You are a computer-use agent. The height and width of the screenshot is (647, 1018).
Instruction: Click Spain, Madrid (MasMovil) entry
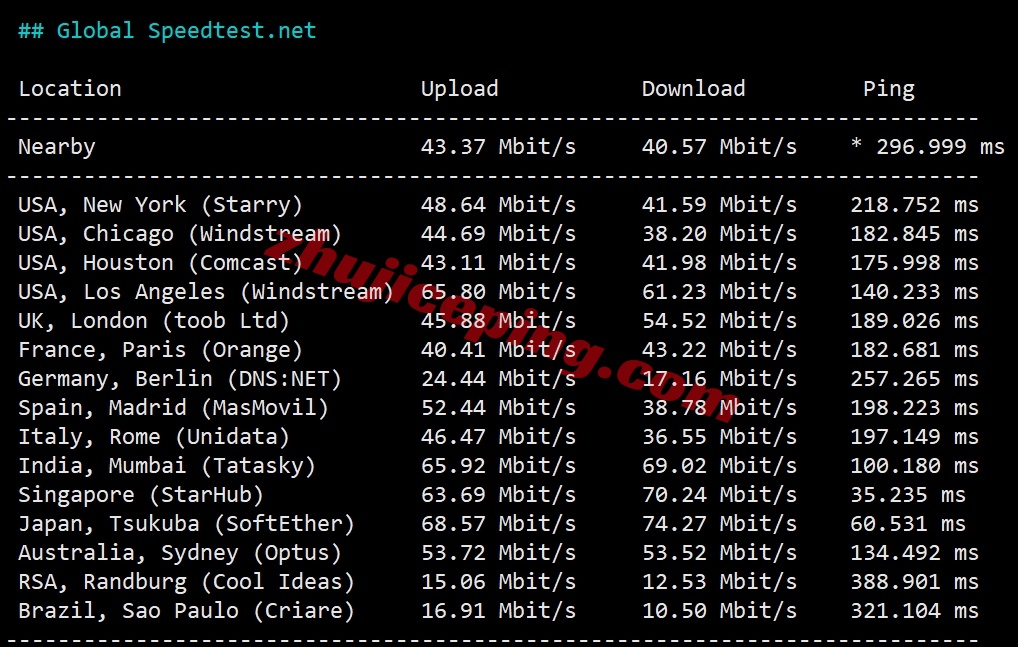[x=173, y=408]
